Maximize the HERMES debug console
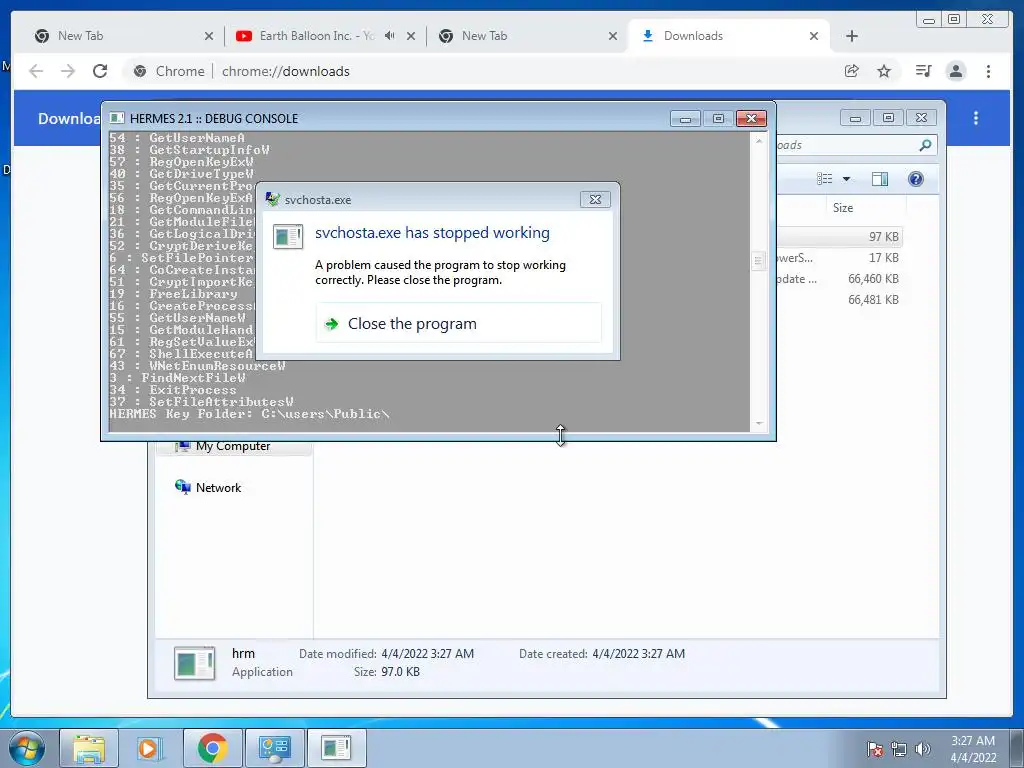1024x768 pixels. 718,118
